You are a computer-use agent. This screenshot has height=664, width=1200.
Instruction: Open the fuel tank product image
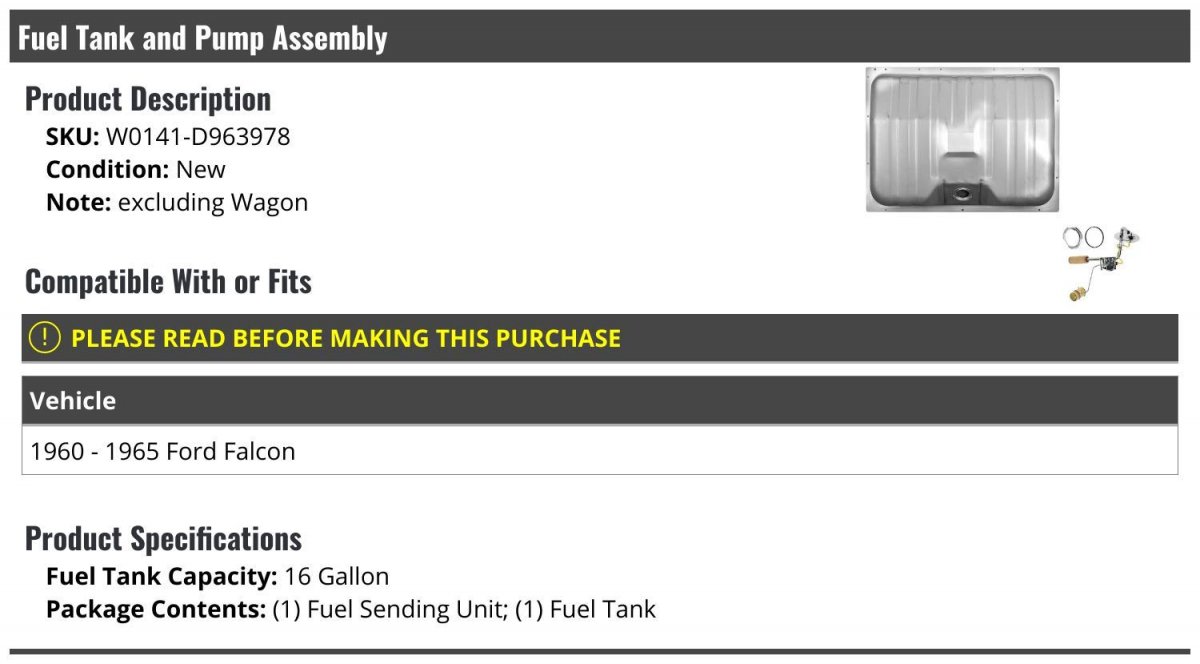[x=963, y=140]
